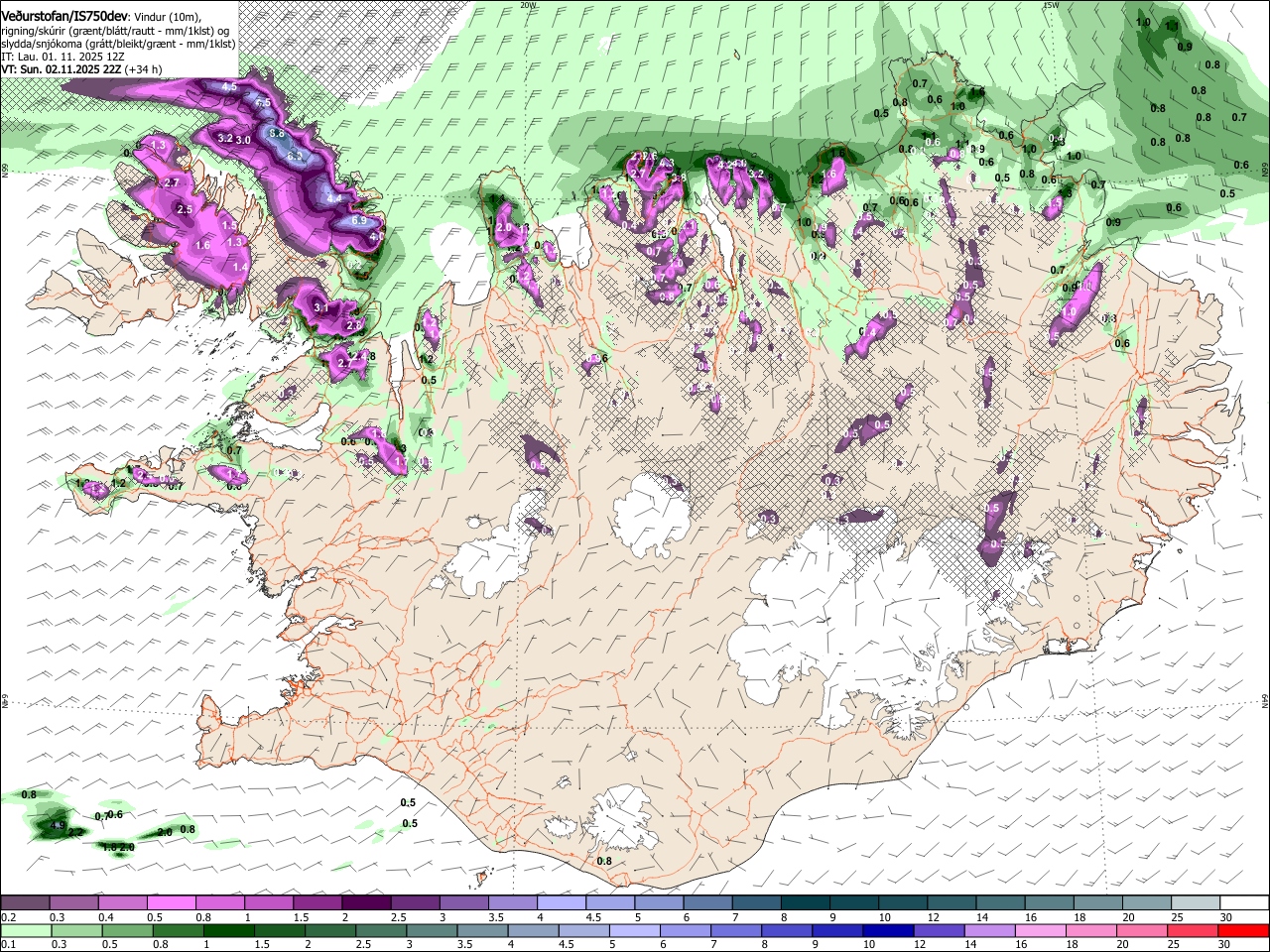Click the dusky purple 0.2 swatch, top legend row
This screenshot has height=952, width=1270.
pyautogui.click(x=25, y=902)
